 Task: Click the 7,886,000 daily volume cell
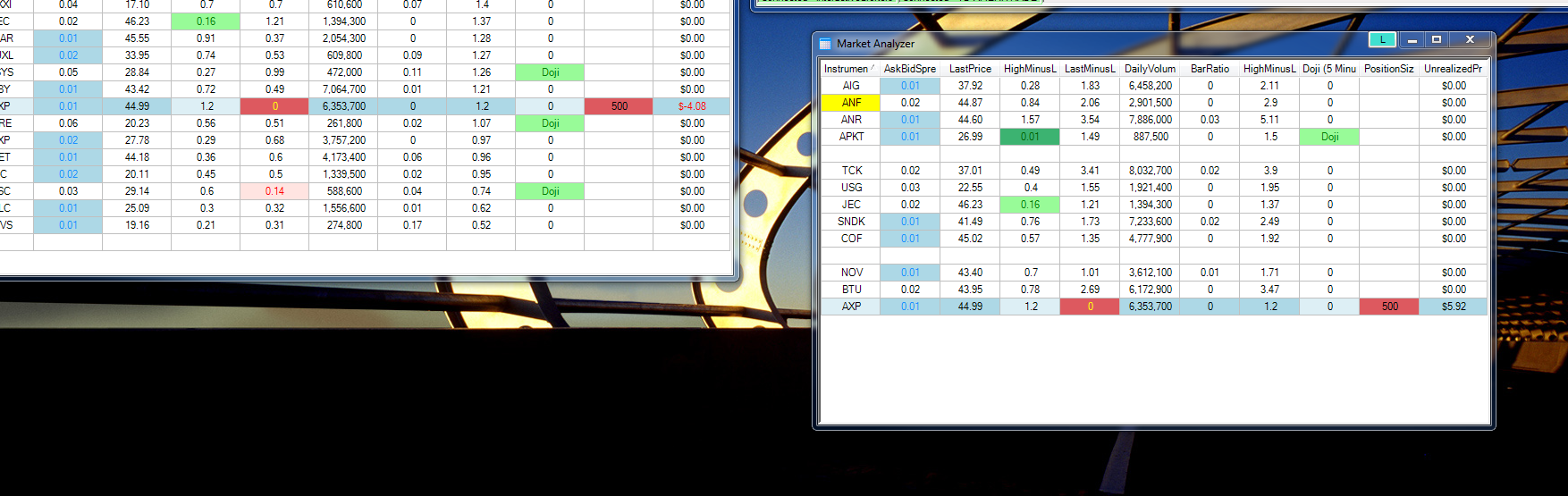tap(1150, 120)
